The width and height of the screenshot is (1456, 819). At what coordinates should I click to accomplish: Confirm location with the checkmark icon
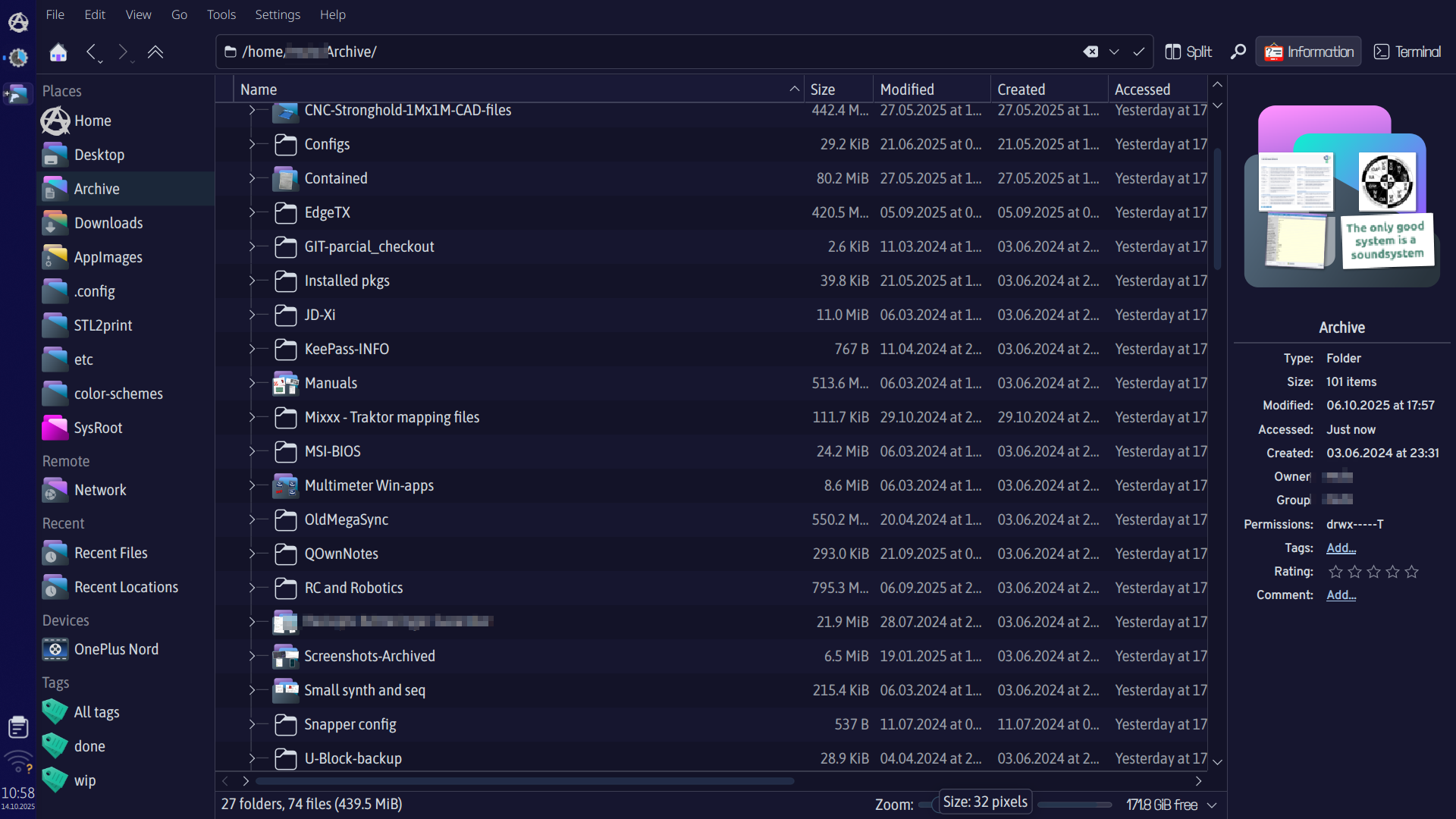[x=1138, y=52]
